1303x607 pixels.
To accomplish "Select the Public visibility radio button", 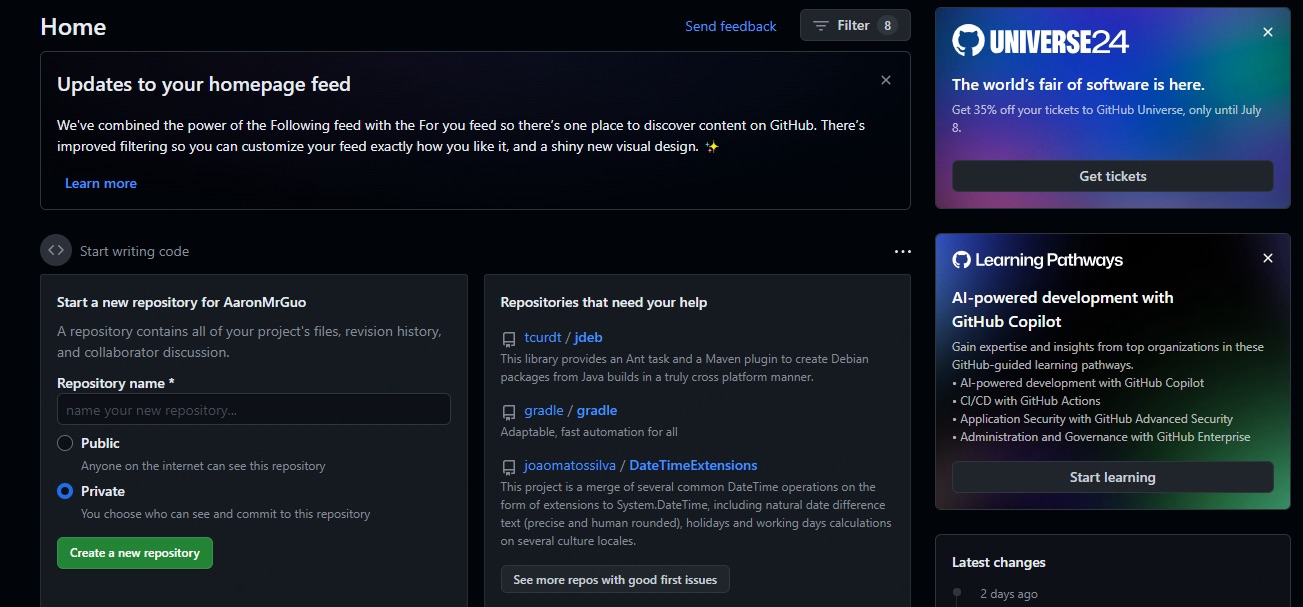I will point(65,443).
